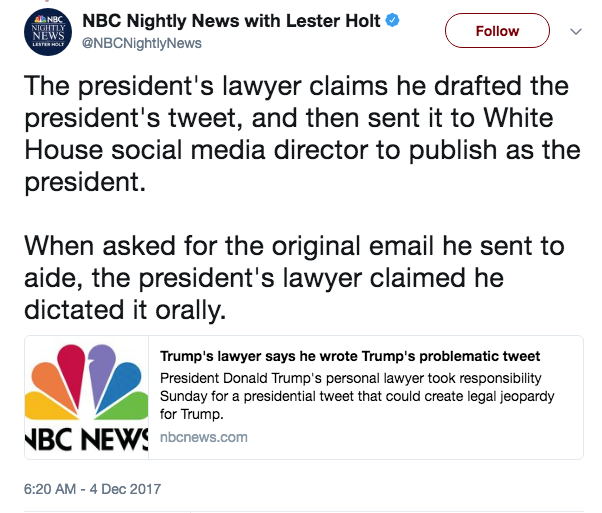The image size is (602, 513).
Task: Open article headline about Trump's problematic tweet
Action: pos(350,356)
